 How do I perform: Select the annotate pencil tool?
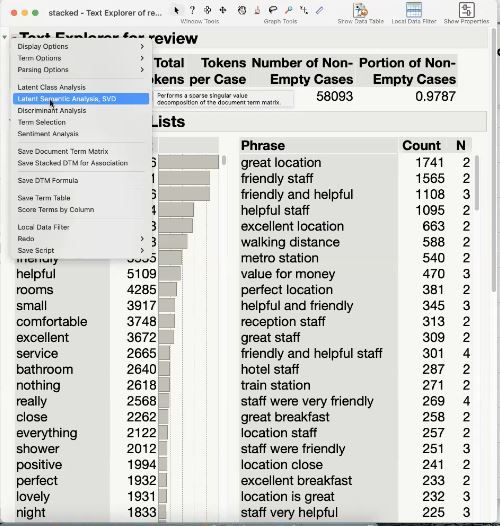pos(319,10)
